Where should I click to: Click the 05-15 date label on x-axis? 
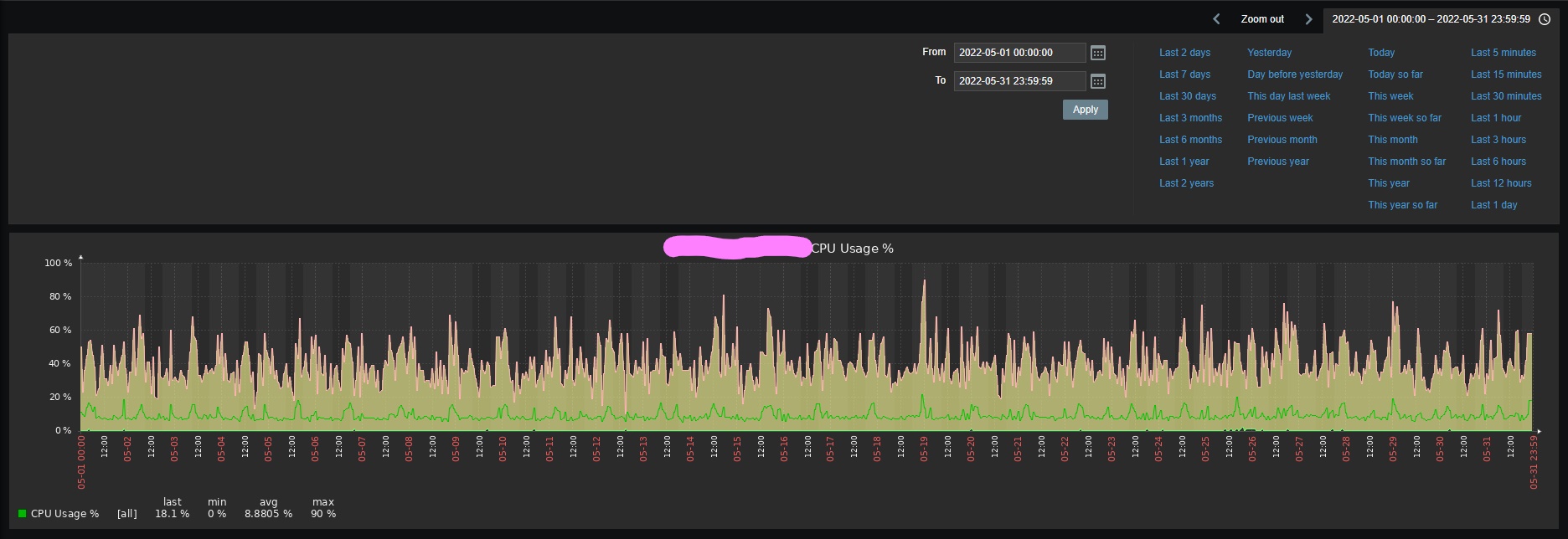click(x=737, y=449)
